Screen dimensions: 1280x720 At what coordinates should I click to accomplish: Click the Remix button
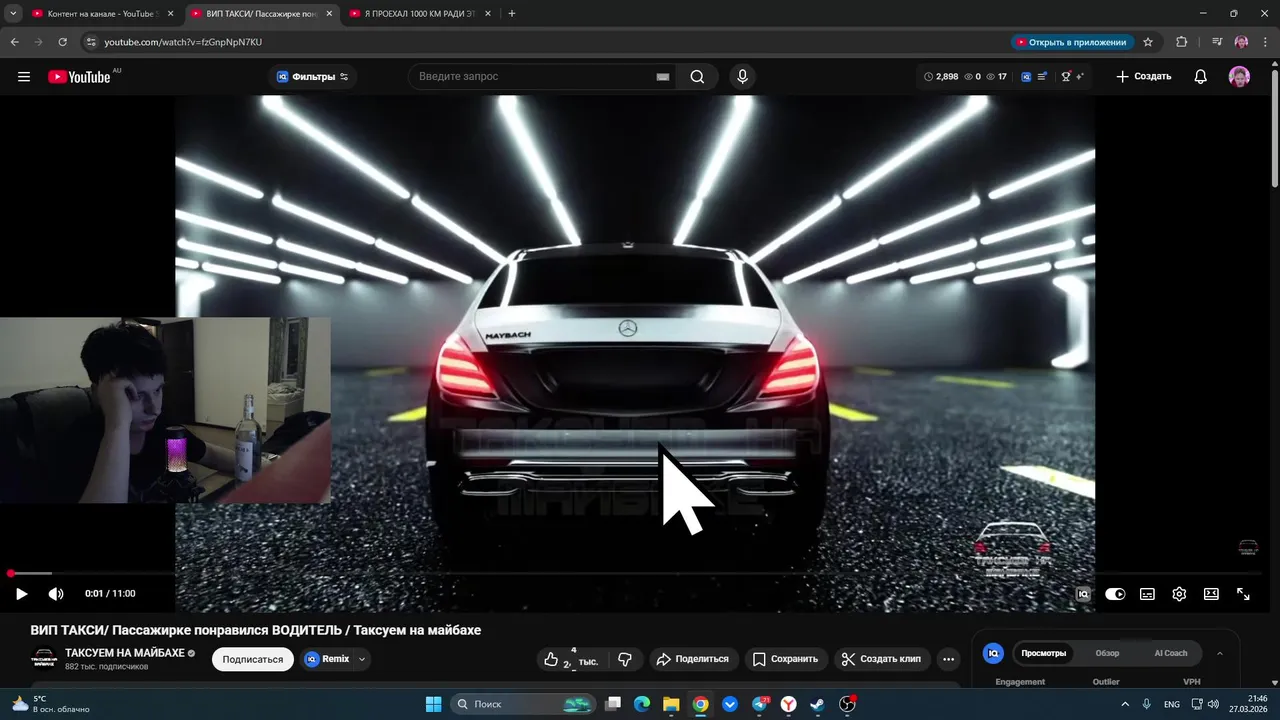(327, 659)
